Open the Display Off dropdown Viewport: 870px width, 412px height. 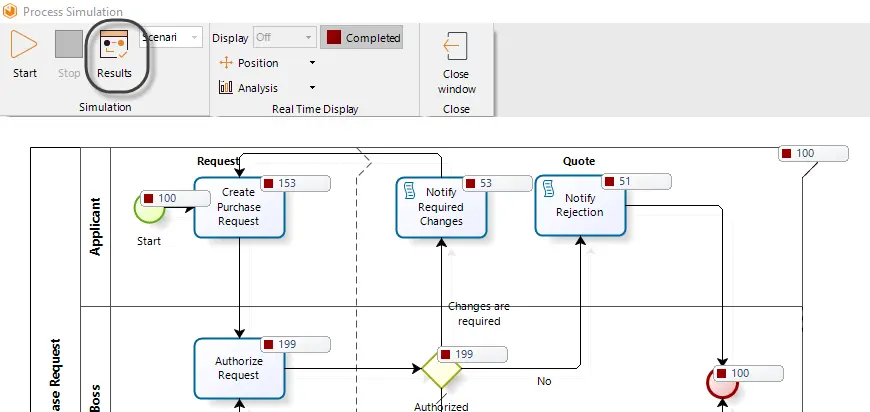click(x=285, y=38)
